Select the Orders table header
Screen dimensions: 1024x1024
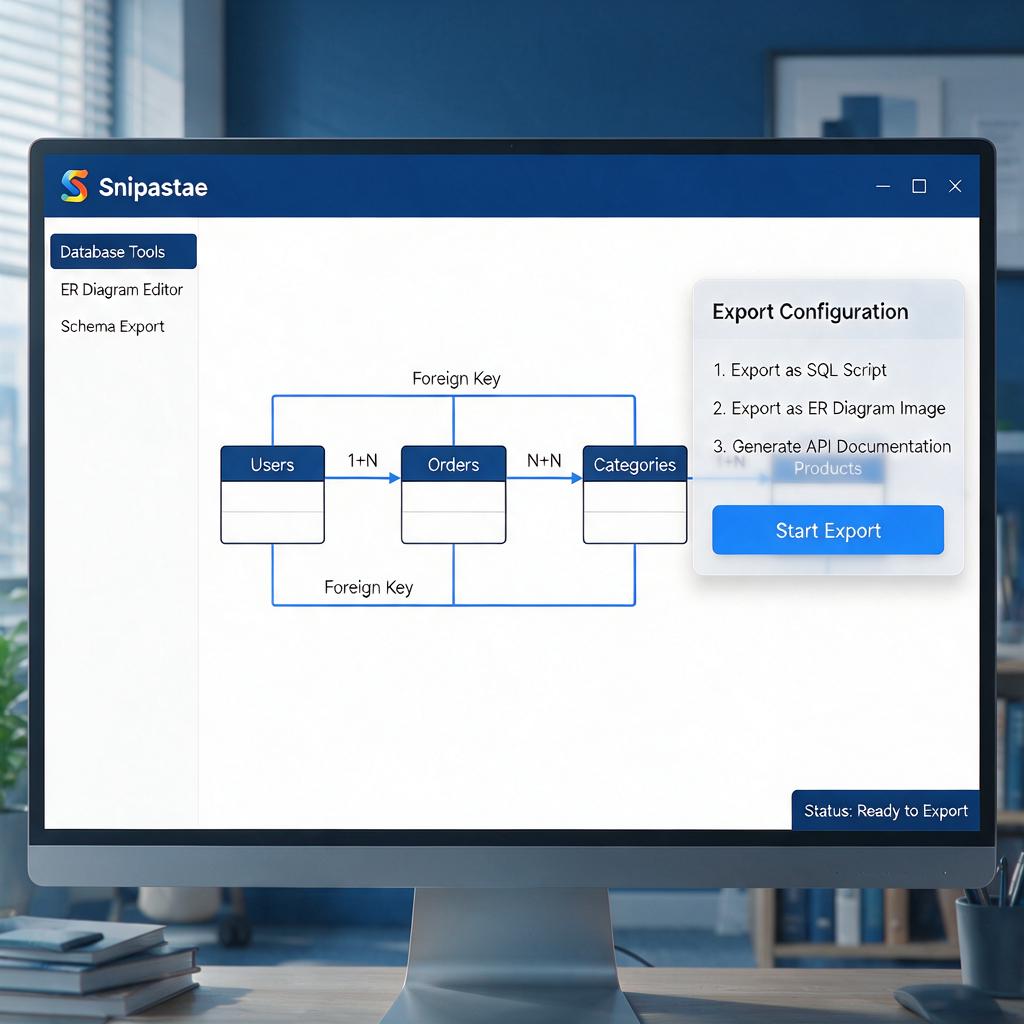pyautogui.click(x=453, y=464)
